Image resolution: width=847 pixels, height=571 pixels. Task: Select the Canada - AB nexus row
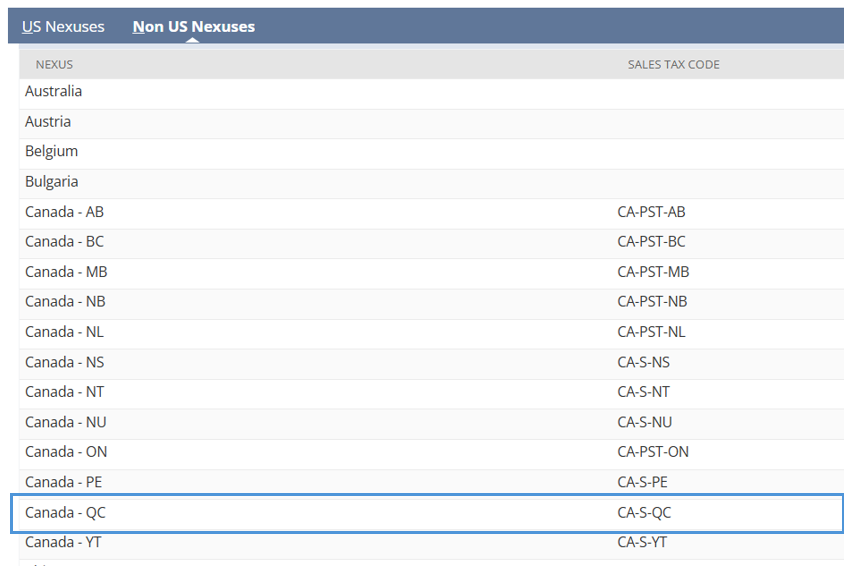tap(431, 212)
